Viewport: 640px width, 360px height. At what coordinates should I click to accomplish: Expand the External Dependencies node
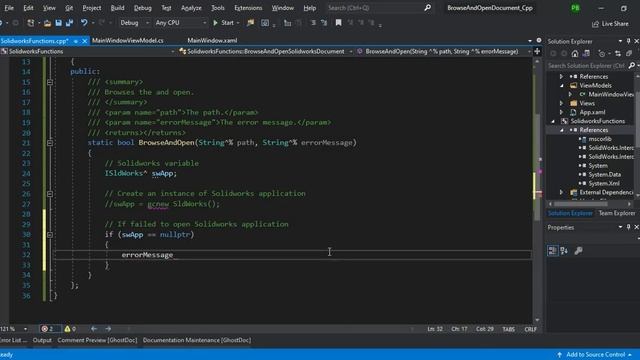click(562, 192)
